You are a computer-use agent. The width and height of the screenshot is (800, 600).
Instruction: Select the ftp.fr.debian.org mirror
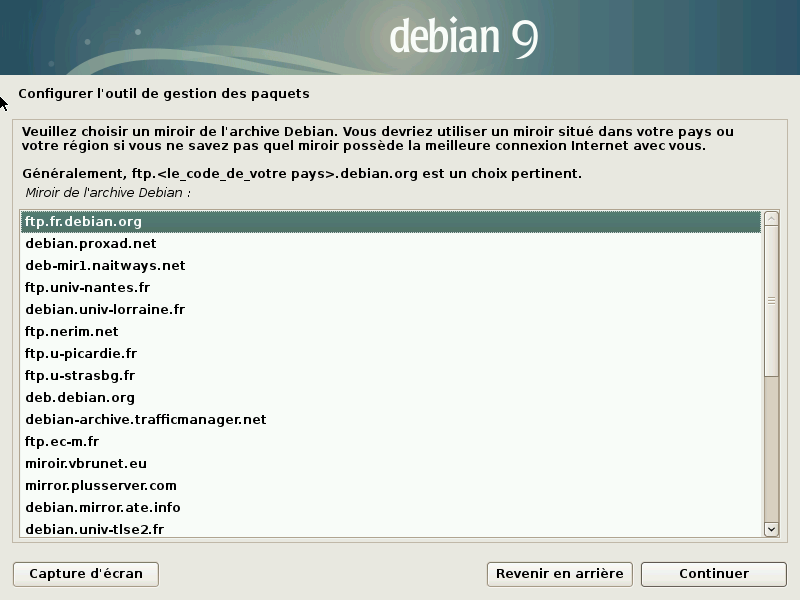(x=85, y=222)
